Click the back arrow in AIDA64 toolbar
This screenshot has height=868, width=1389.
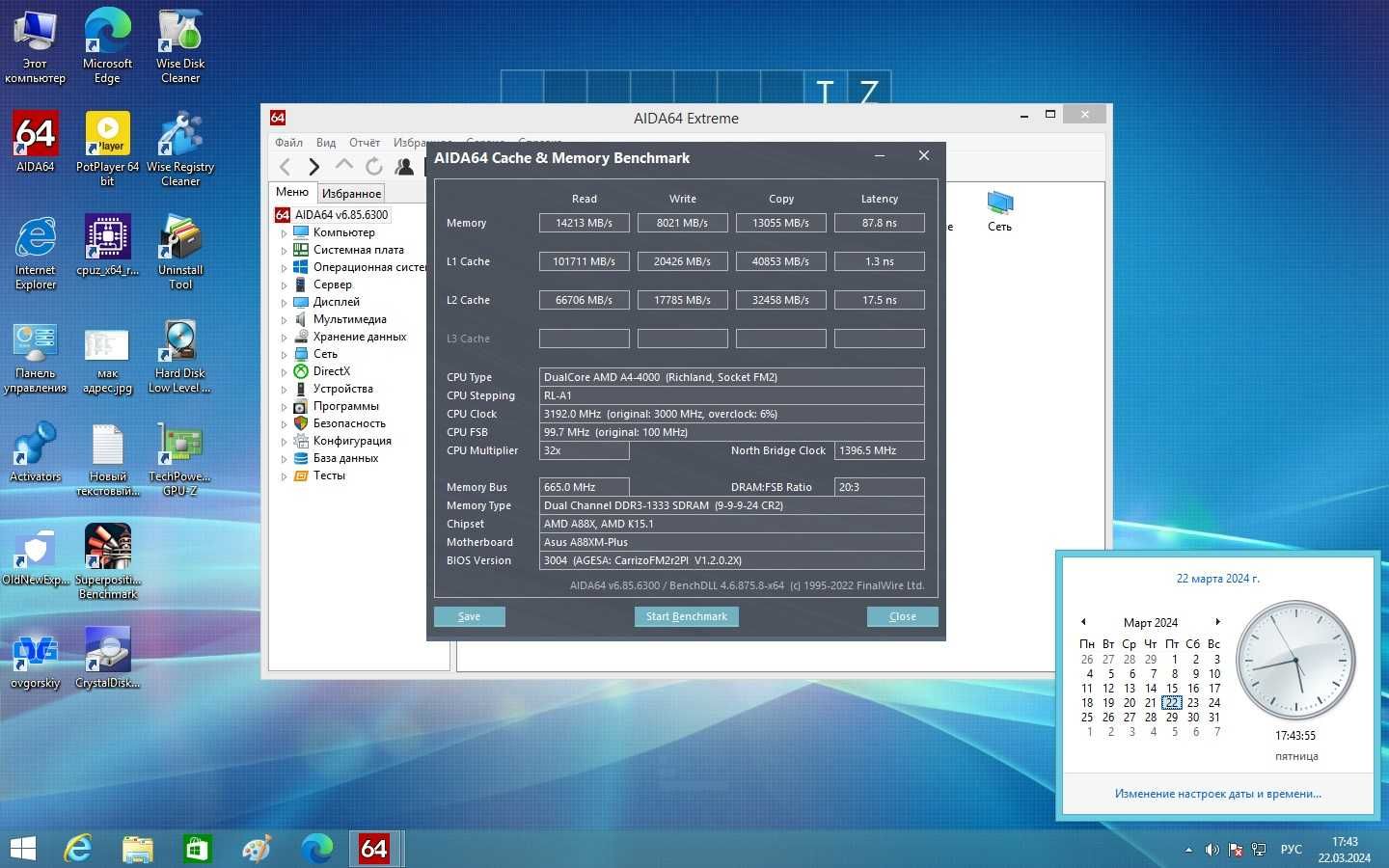pyautogui.click(x=285, y=167)
